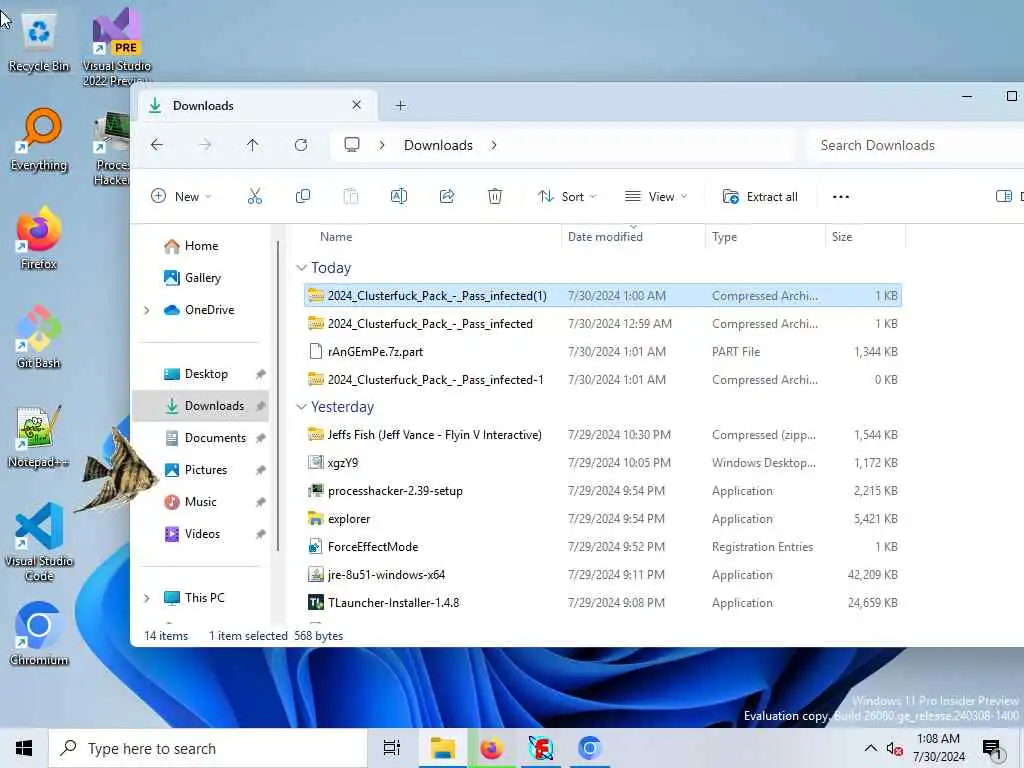Select the Jeffs Fish zip archive
The width and height of the screenshot is (1024, 768).
point(603,434)
